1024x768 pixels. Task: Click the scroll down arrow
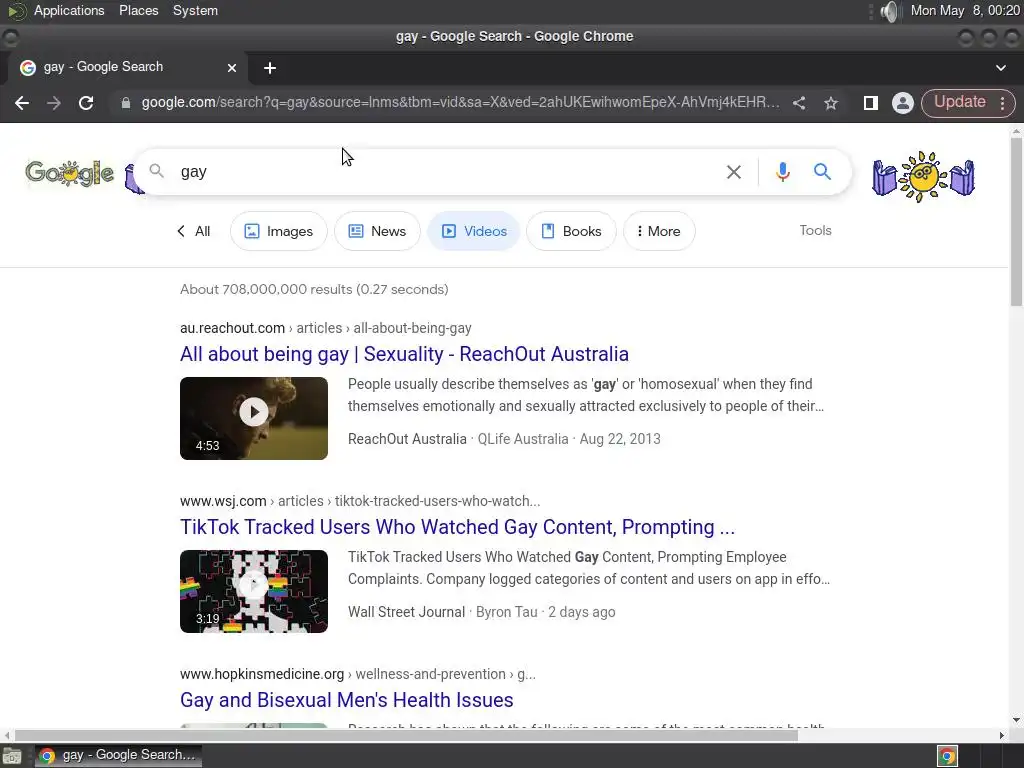1016,720
